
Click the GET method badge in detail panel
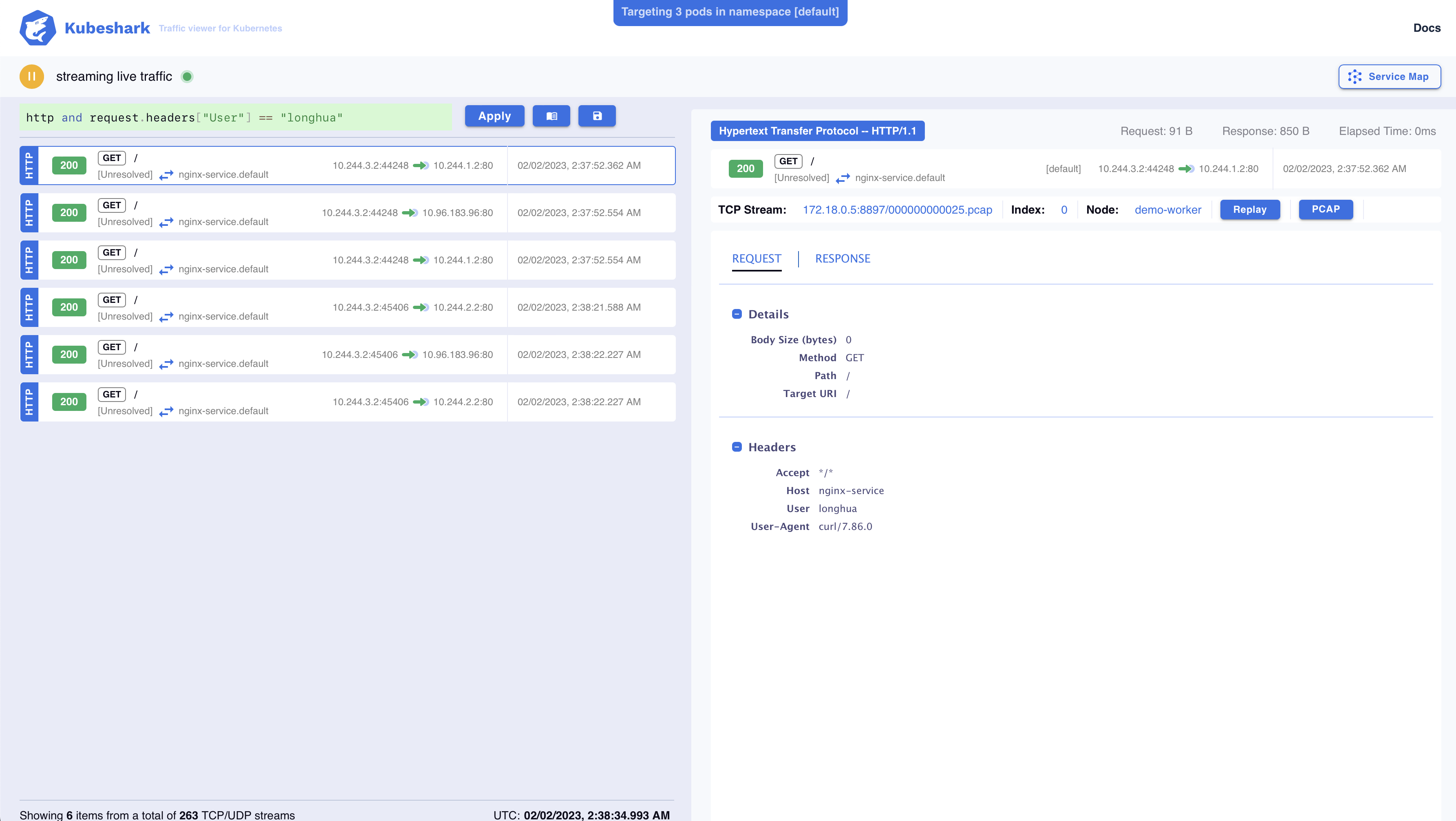tap(788, 161)
